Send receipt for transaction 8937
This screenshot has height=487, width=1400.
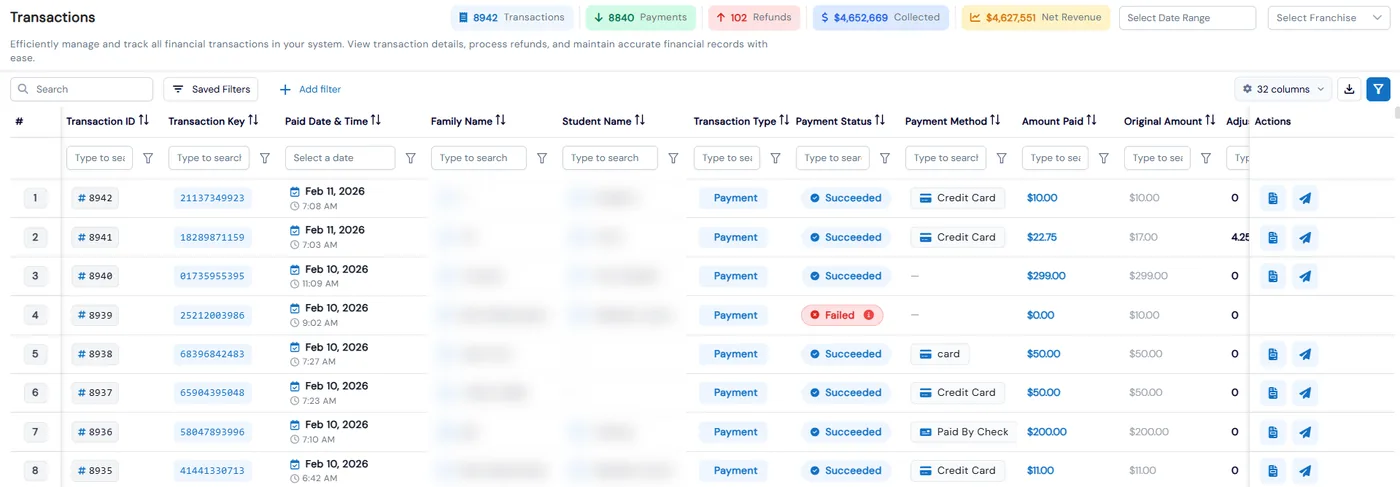point(1305,393)
